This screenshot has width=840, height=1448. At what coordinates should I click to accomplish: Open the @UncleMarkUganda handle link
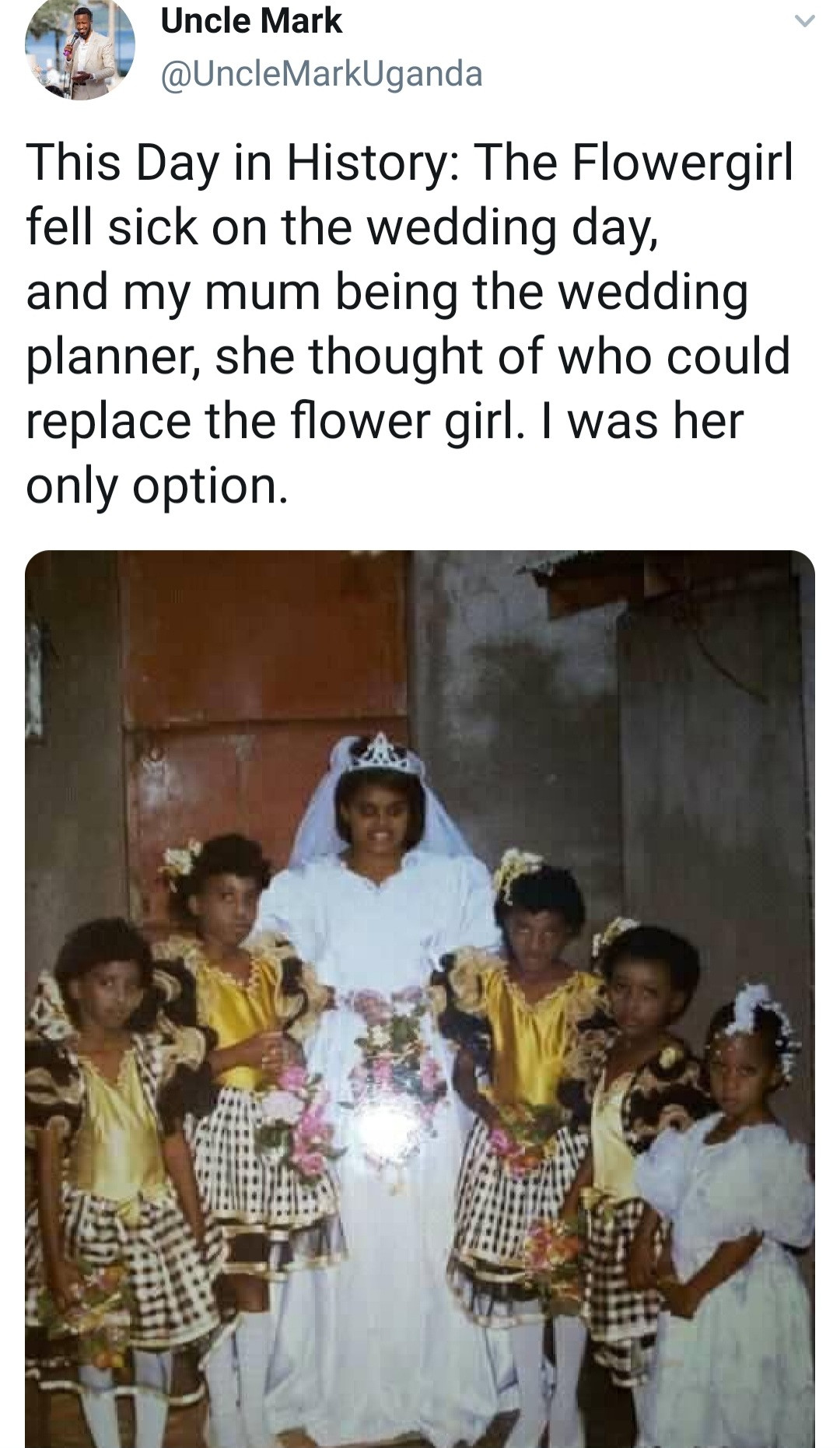pyautogui.click(x=321, y=74)
